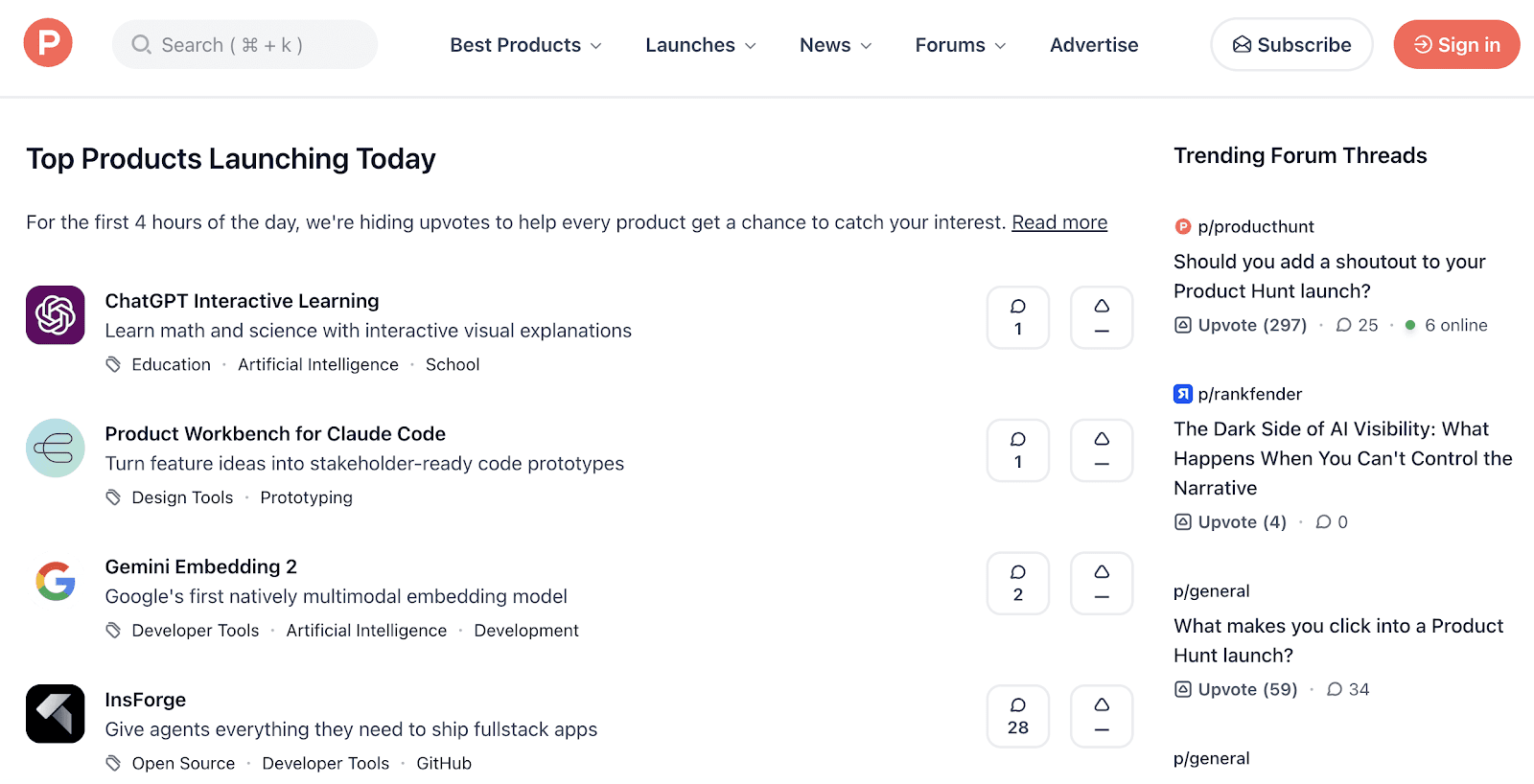Click the upvote icon for Gemini Embedding 2
Image resolution: width=1534 pixels, height=784 pixels.
1101,583
